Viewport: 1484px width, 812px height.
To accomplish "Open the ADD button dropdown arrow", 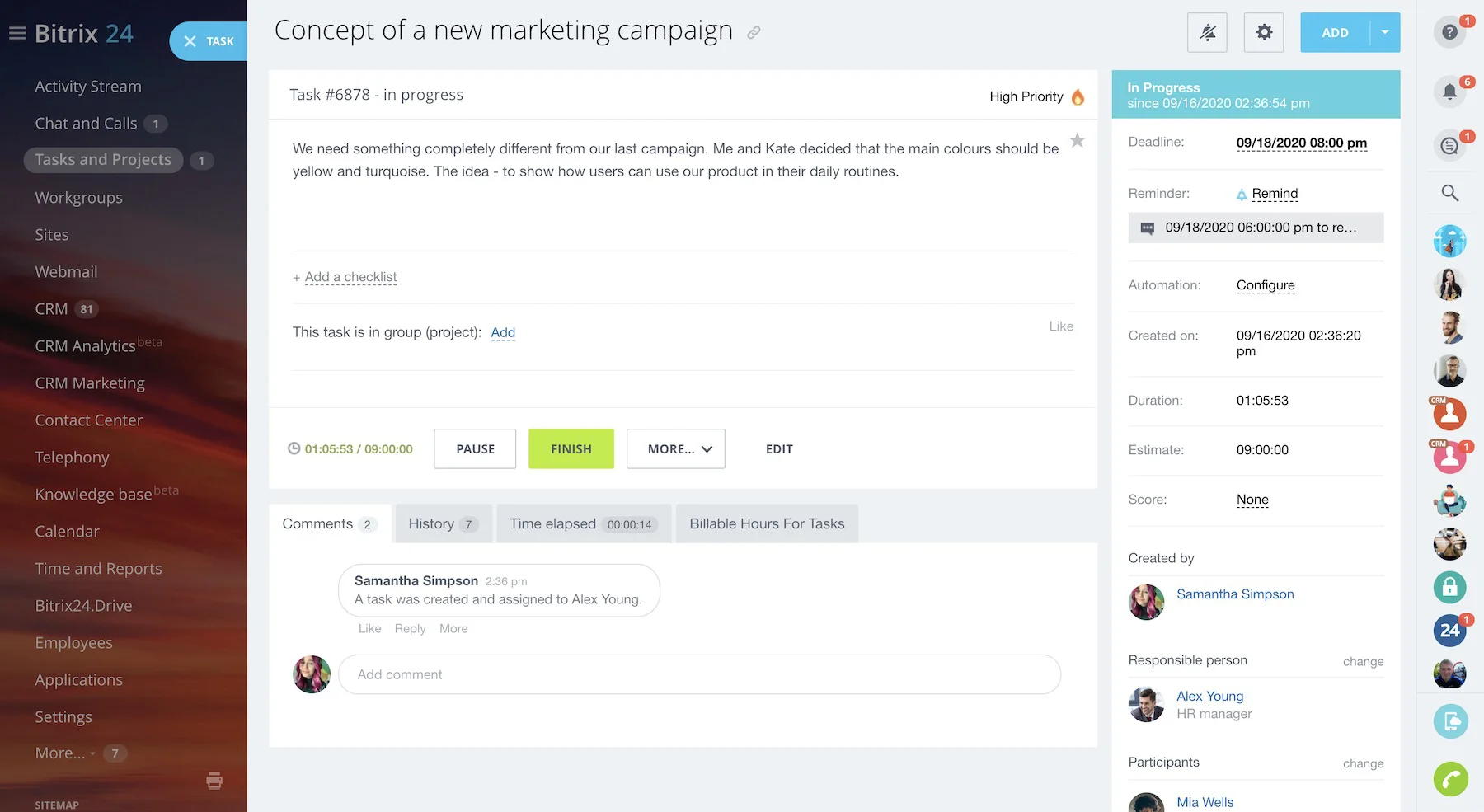I will 1385,33.
